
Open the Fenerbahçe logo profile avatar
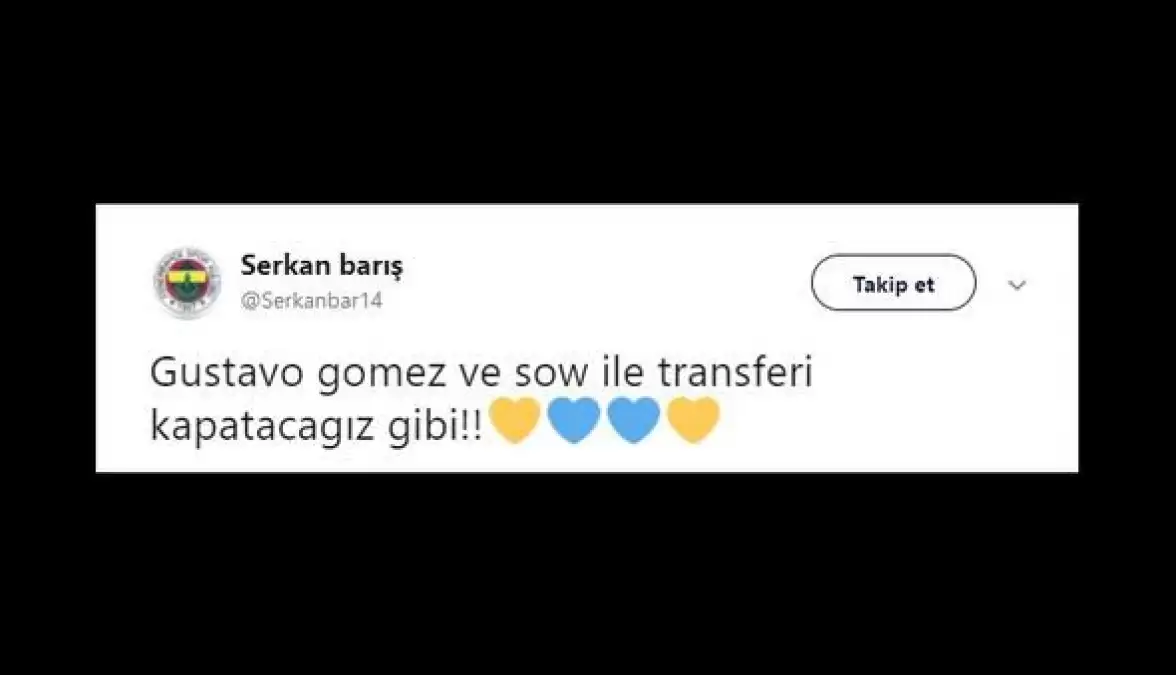pyautogui.click(x=187, y=283)
